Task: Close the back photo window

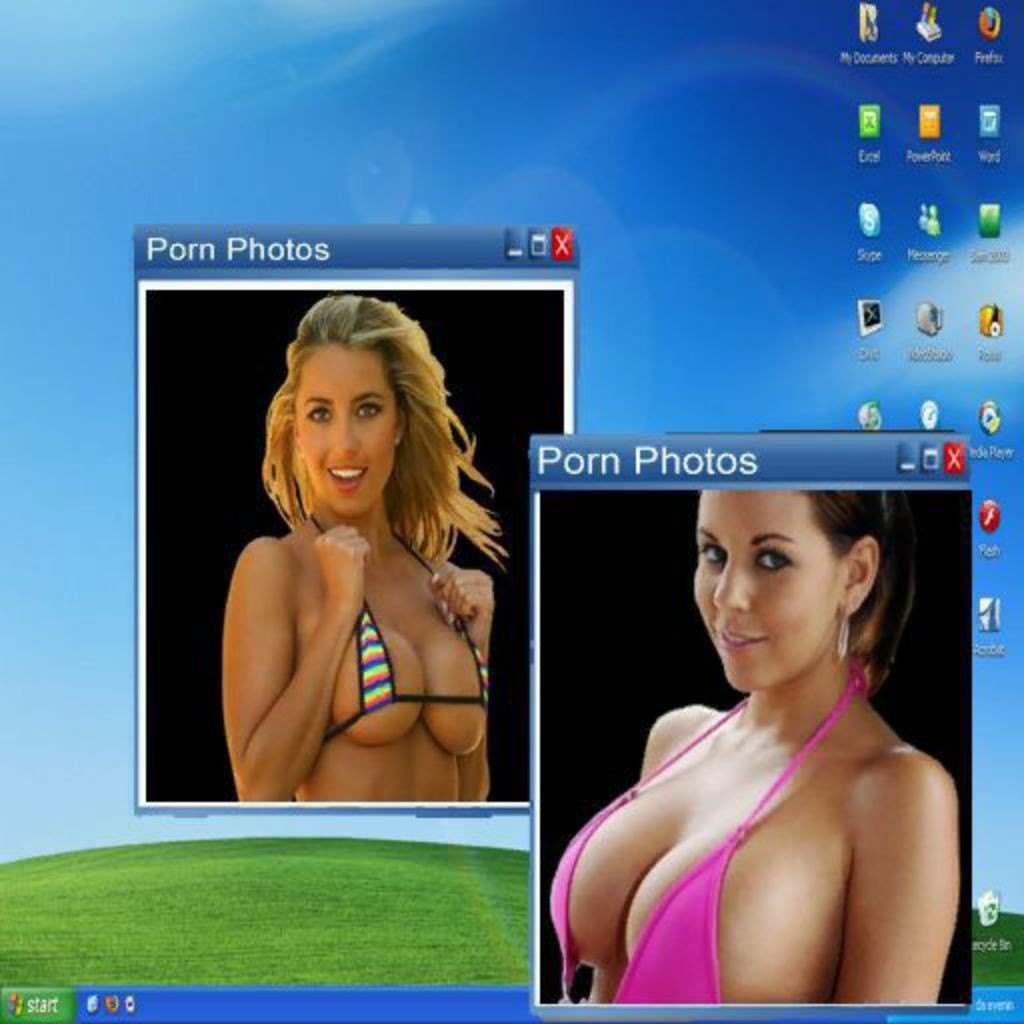Action: click(x=562, y=245)
